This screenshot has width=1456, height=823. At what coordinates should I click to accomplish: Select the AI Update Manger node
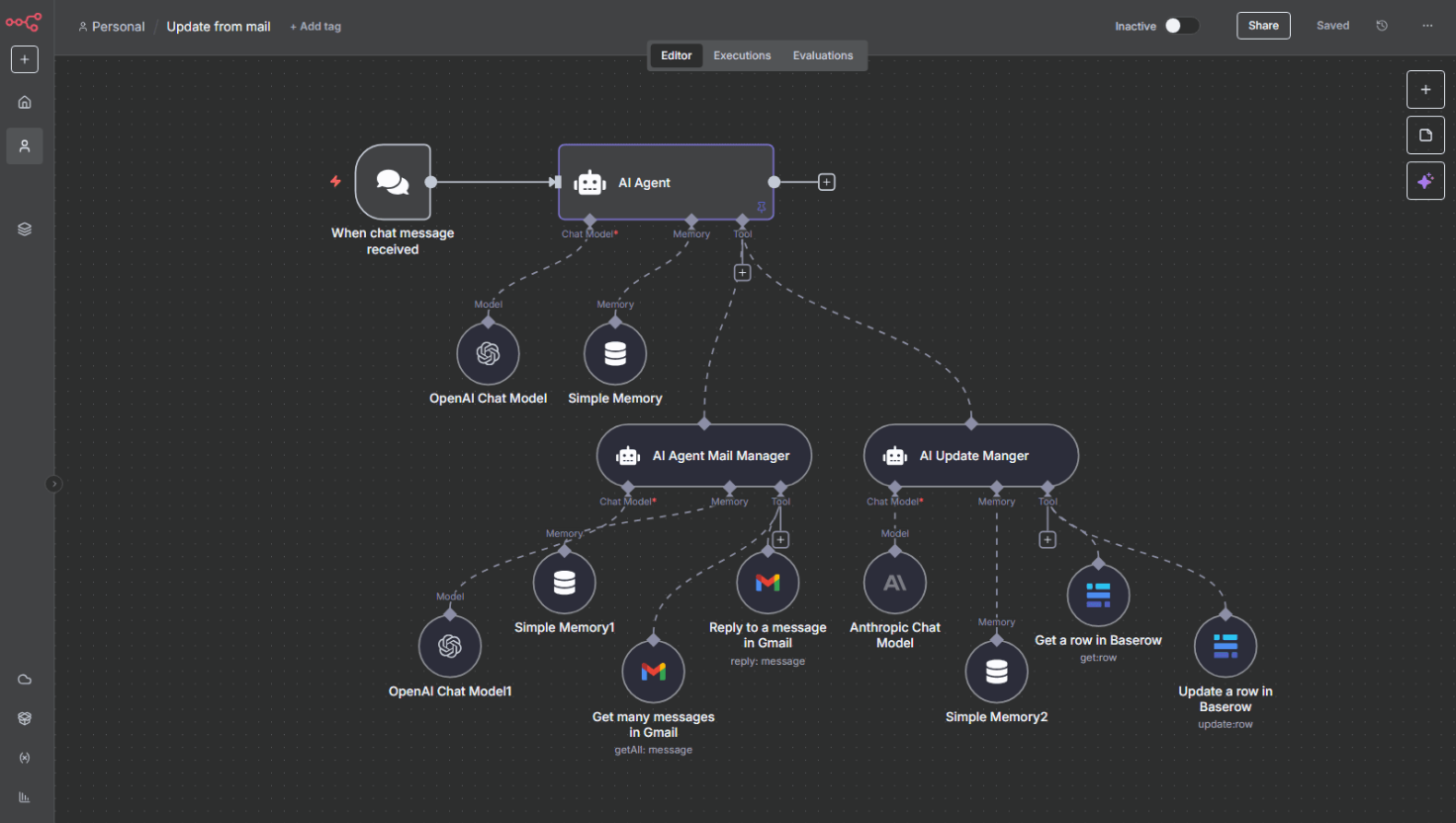click(971, 456)
